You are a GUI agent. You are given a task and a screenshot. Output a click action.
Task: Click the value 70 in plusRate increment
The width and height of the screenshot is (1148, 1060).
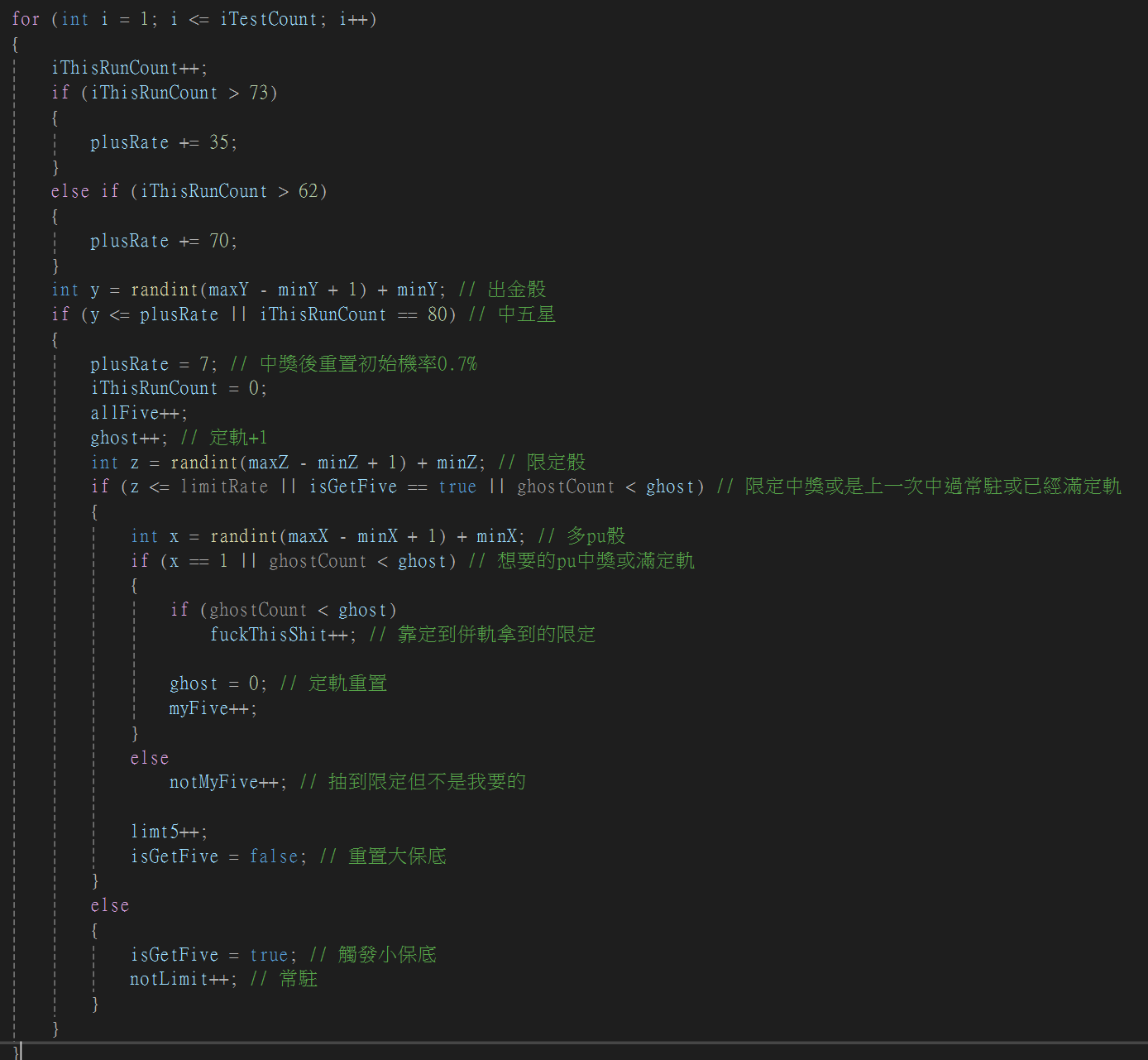click(x=218, y=241)
